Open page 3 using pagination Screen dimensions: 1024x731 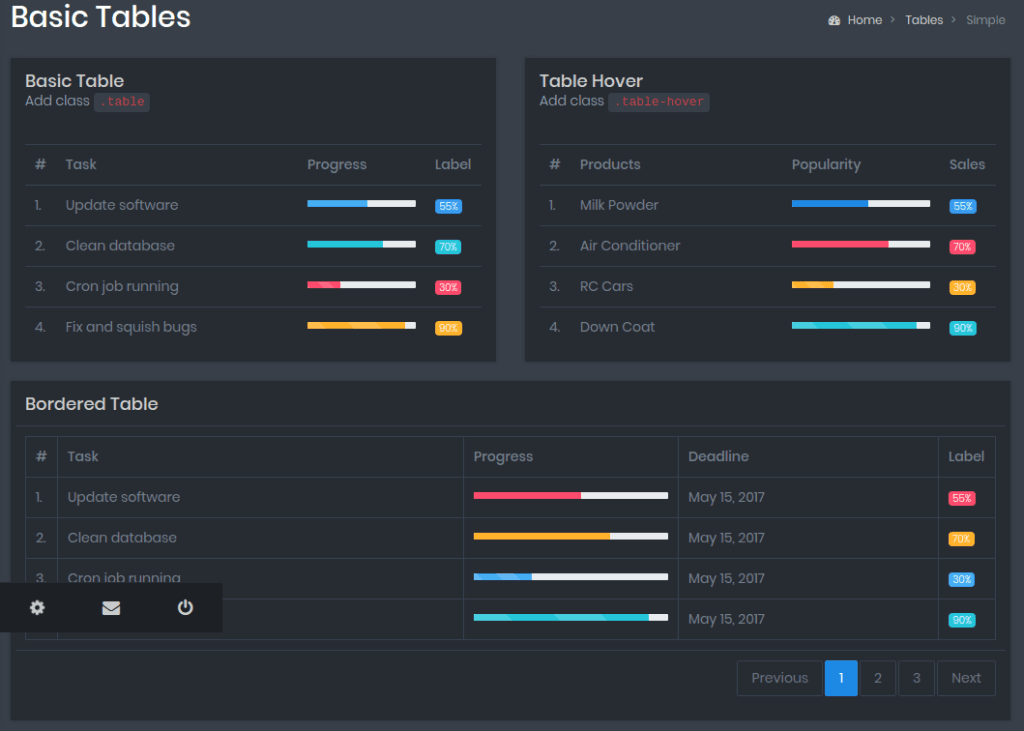[x=916, y=678]
